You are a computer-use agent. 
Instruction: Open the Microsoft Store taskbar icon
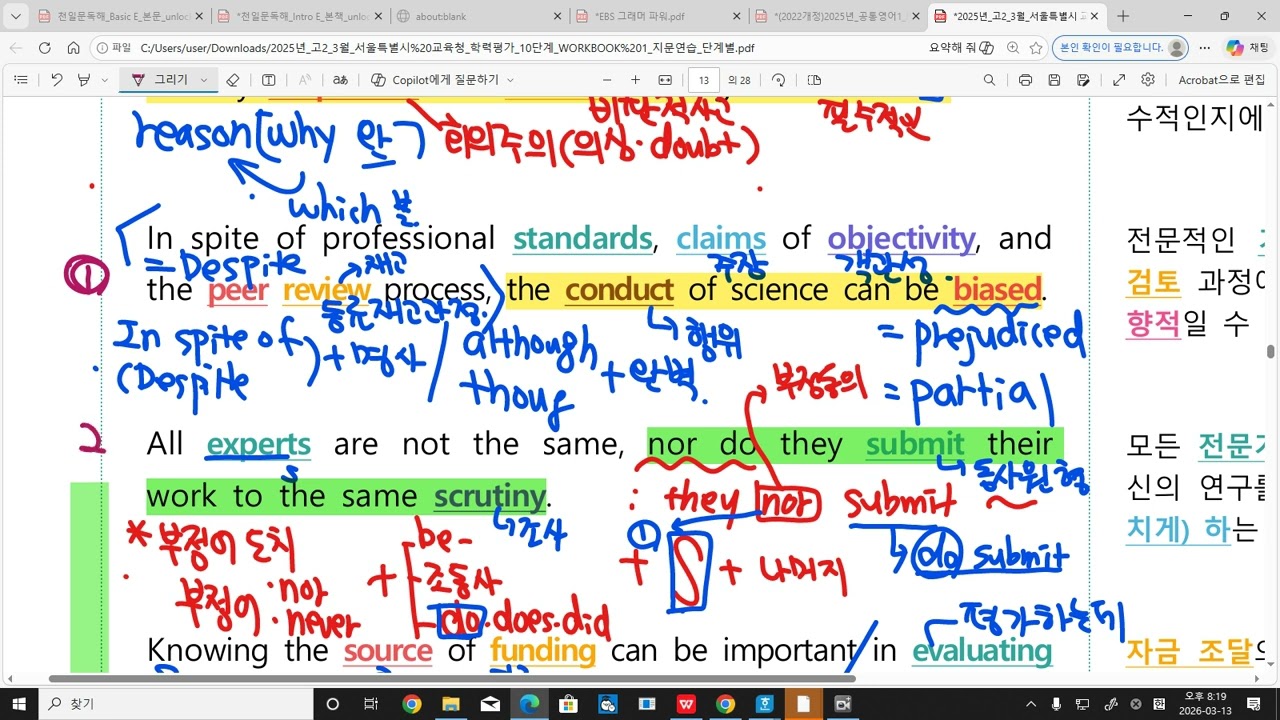click(568, 703)
